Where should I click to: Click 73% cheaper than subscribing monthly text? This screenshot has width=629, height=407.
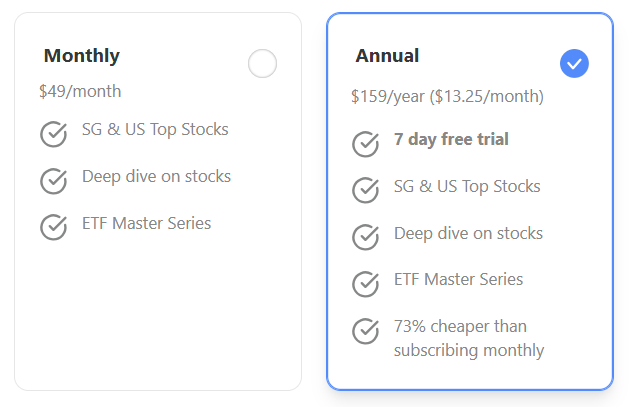tap(469, 338)
